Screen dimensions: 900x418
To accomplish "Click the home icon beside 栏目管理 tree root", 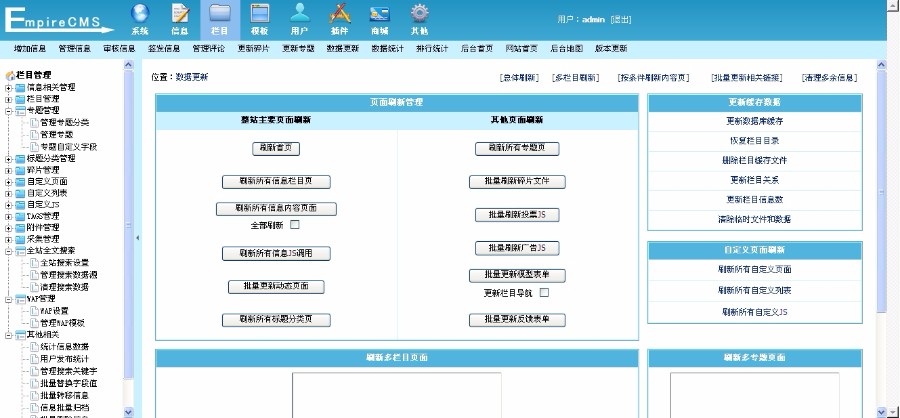I will click(x=10, y=75).
